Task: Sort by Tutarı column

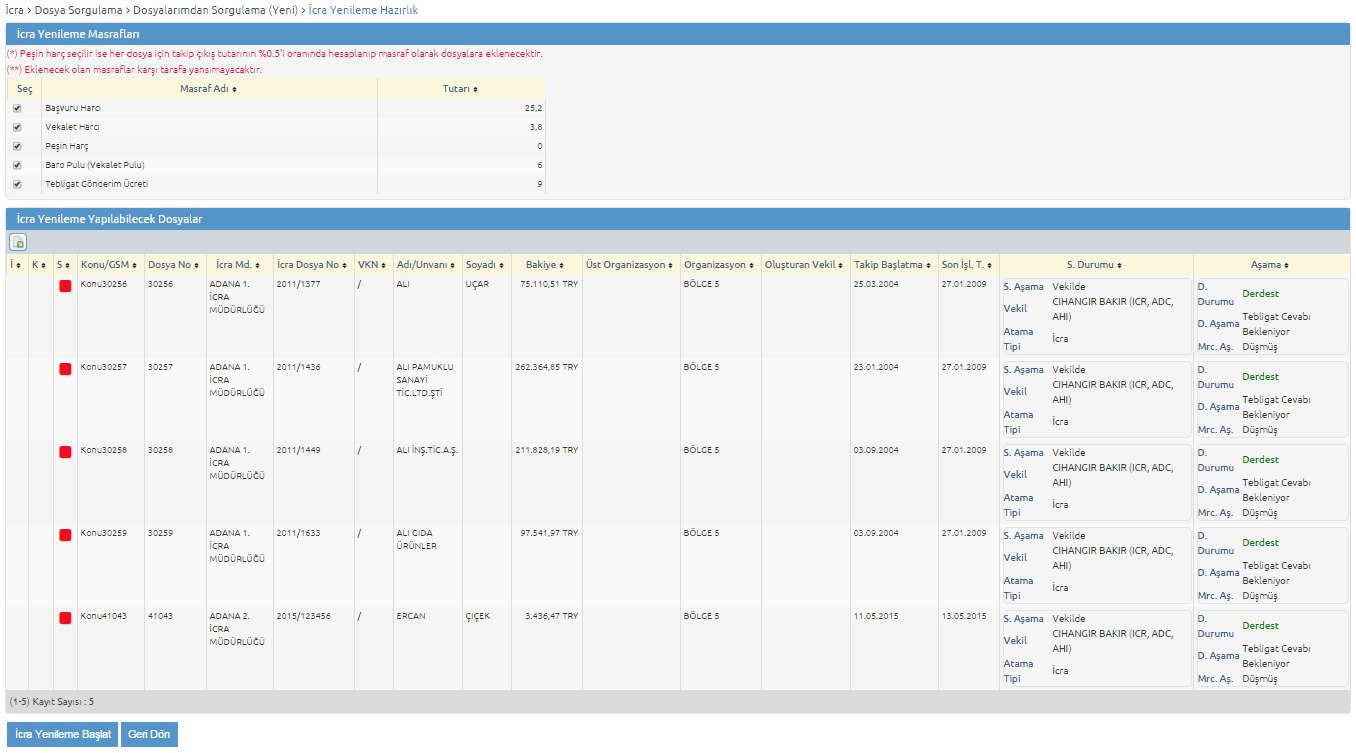Action: coord(460,89)
